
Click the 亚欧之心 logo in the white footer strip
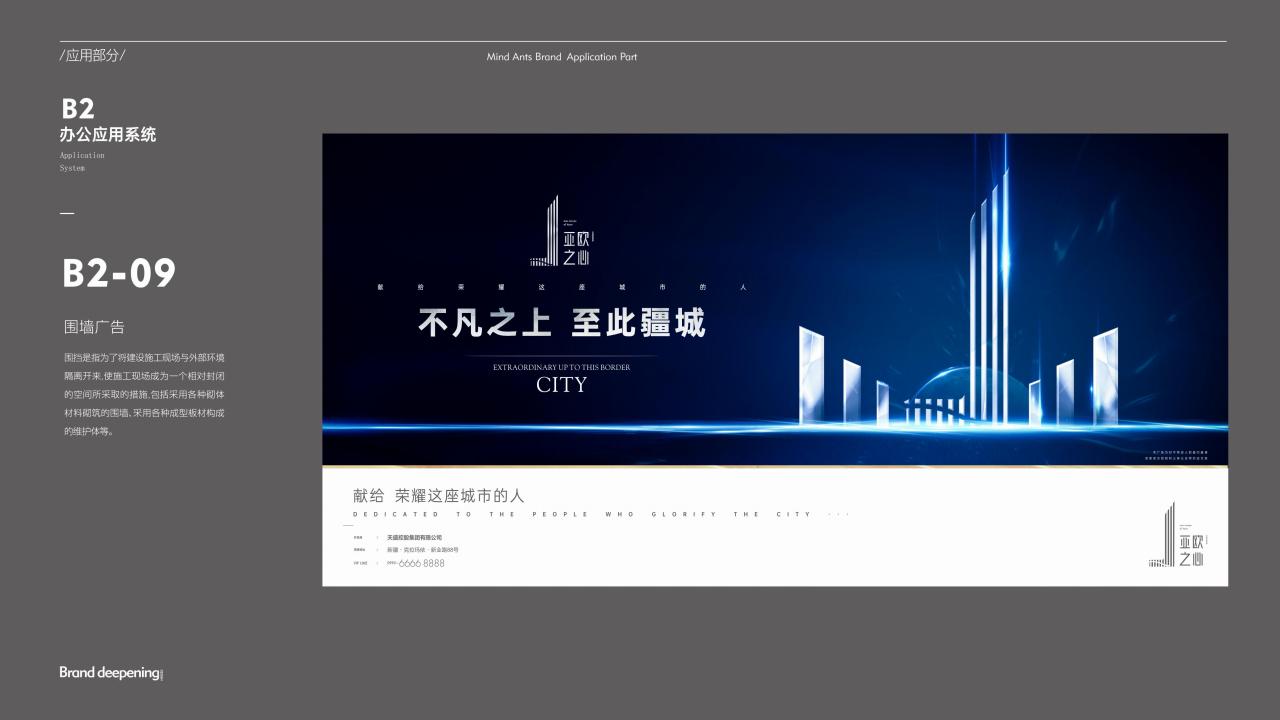pyautogui.click(x=1176, y=536)
